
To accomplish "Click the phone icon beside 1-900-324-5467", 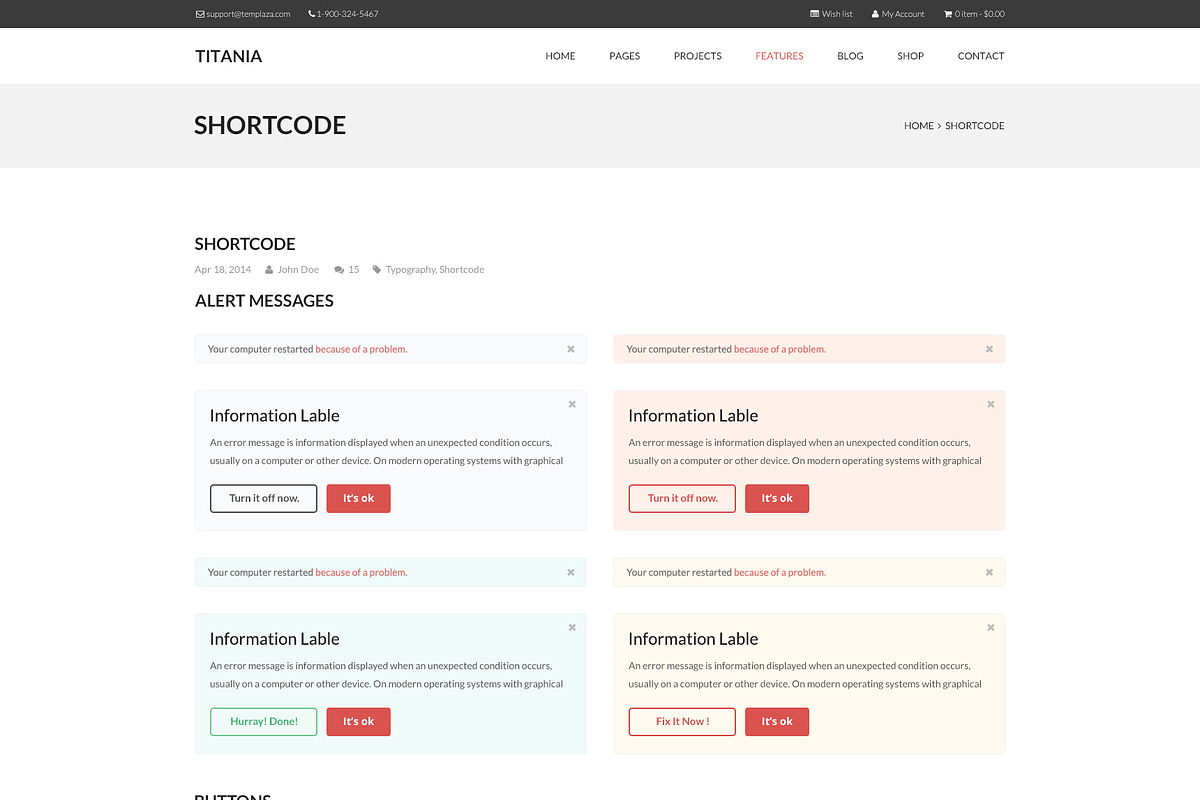I will pos(311,14).
